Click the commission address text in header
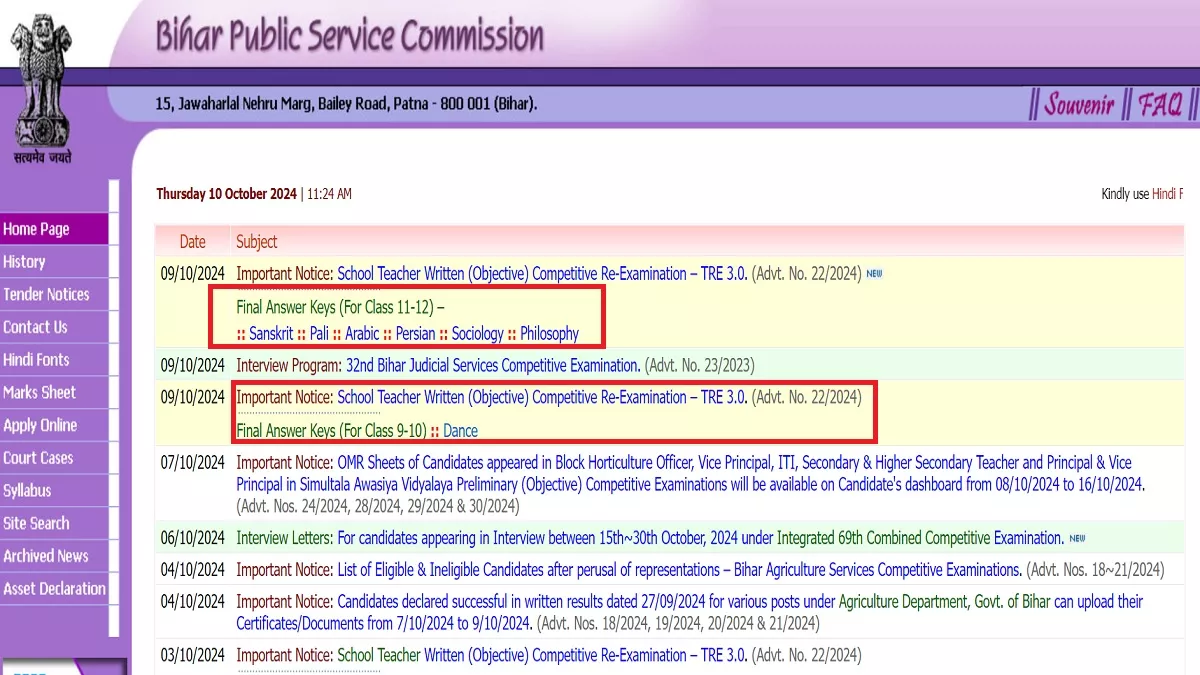1200x675 pixels. tap(346, 103)
